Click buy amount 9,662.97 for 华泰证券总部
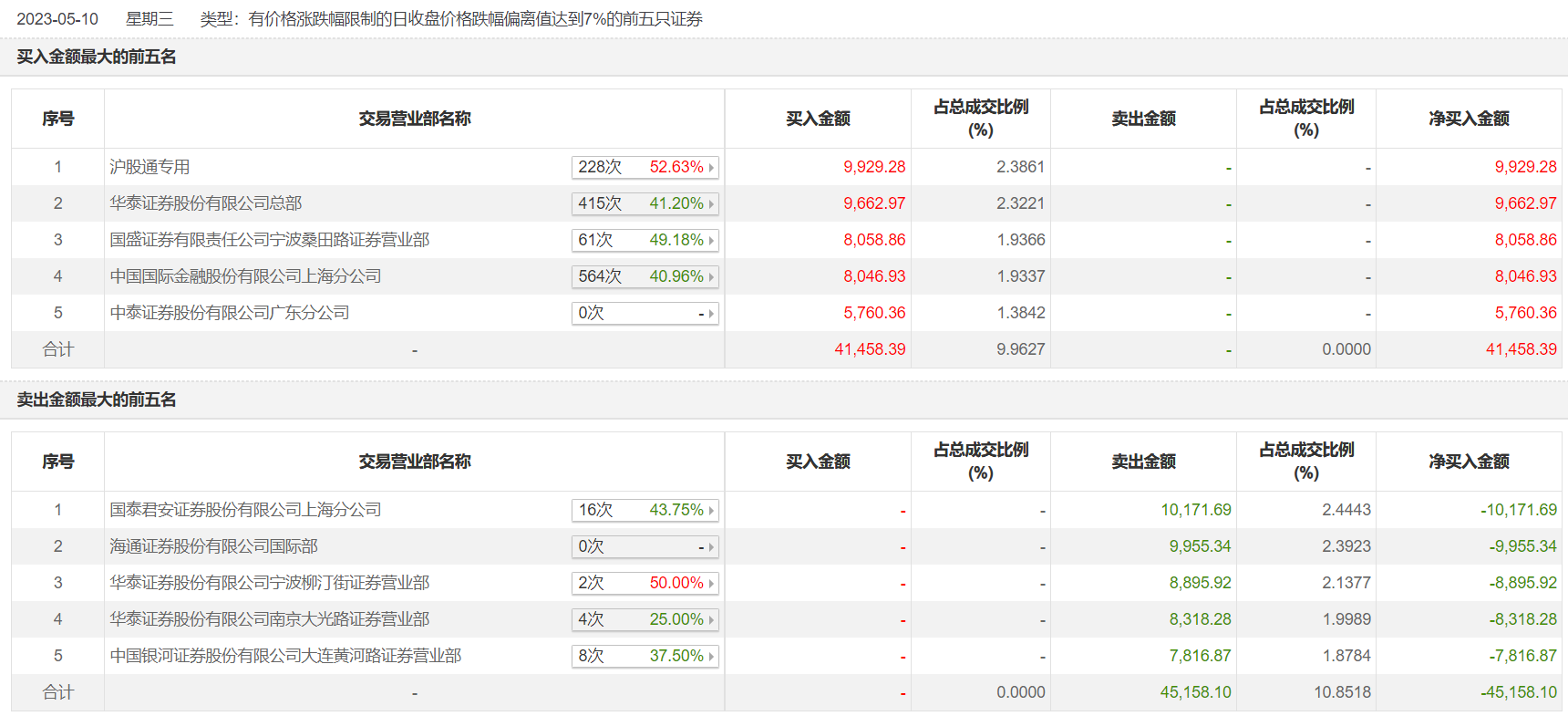Viewport: 1568px width, 716px height. point(874,203)
